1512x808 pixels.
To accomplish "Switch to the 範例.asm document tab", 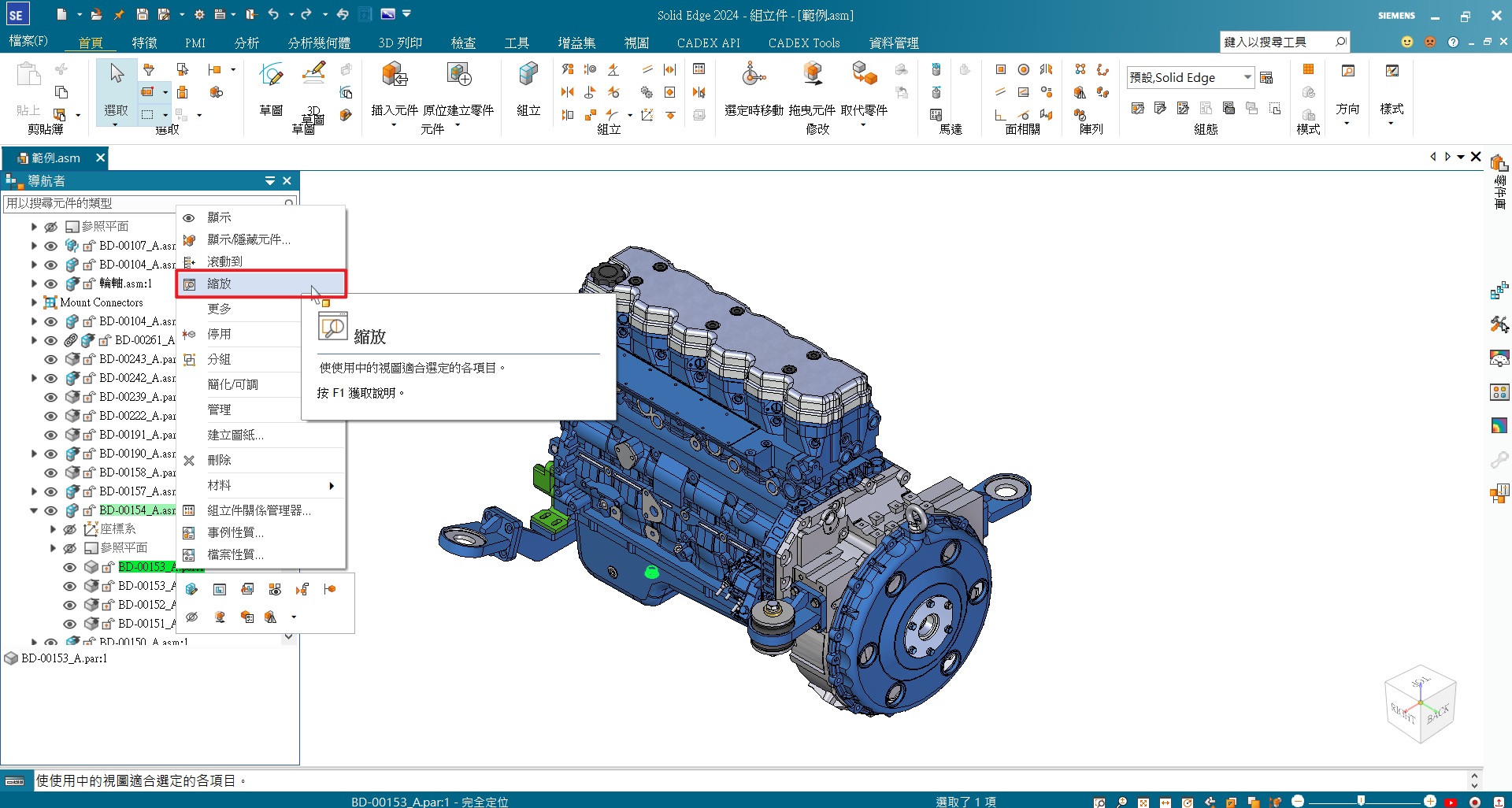I will 55,158.
